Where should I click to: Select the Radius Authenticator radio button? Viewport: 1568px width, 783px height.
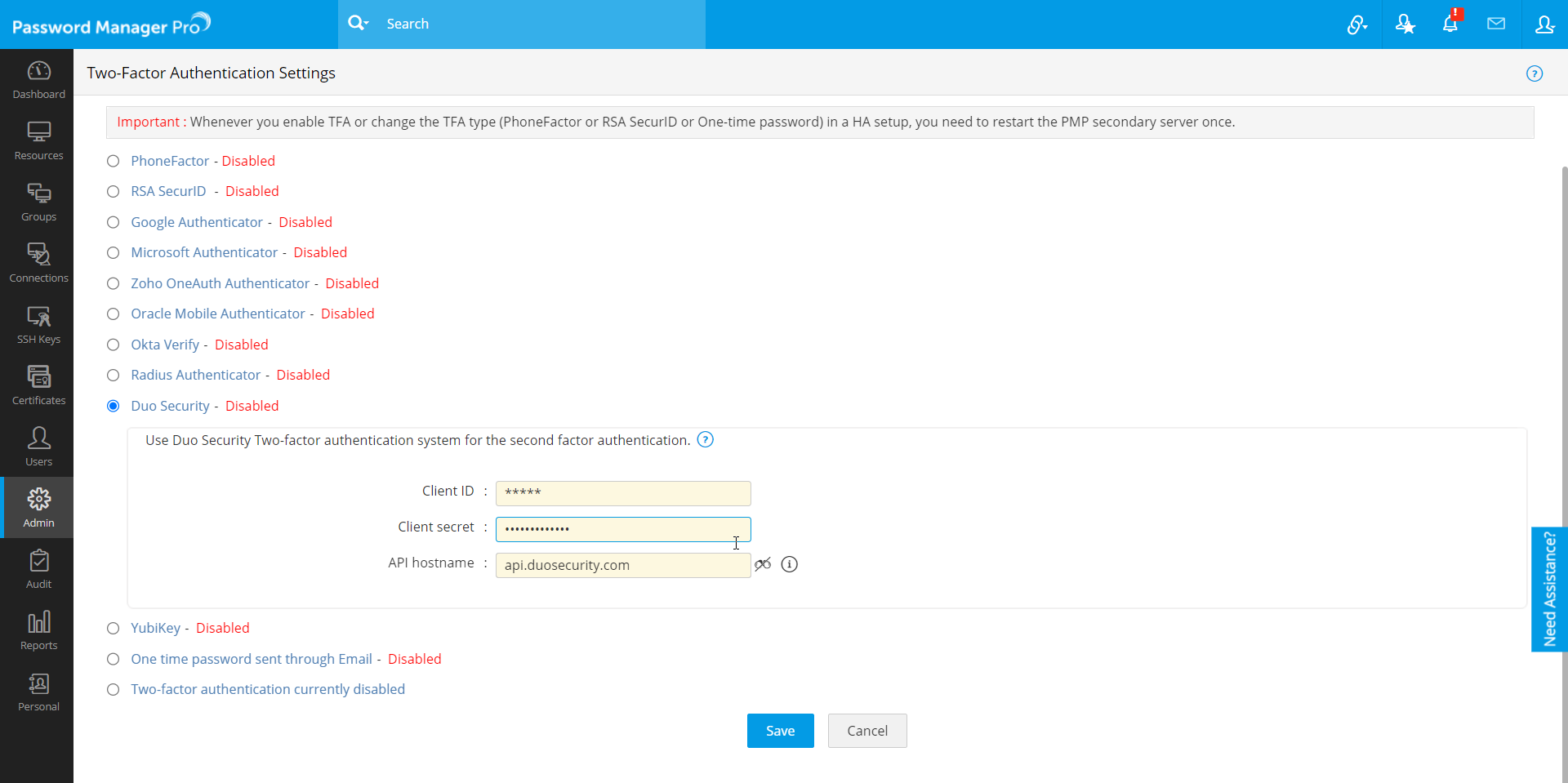(x=114, y=376)
